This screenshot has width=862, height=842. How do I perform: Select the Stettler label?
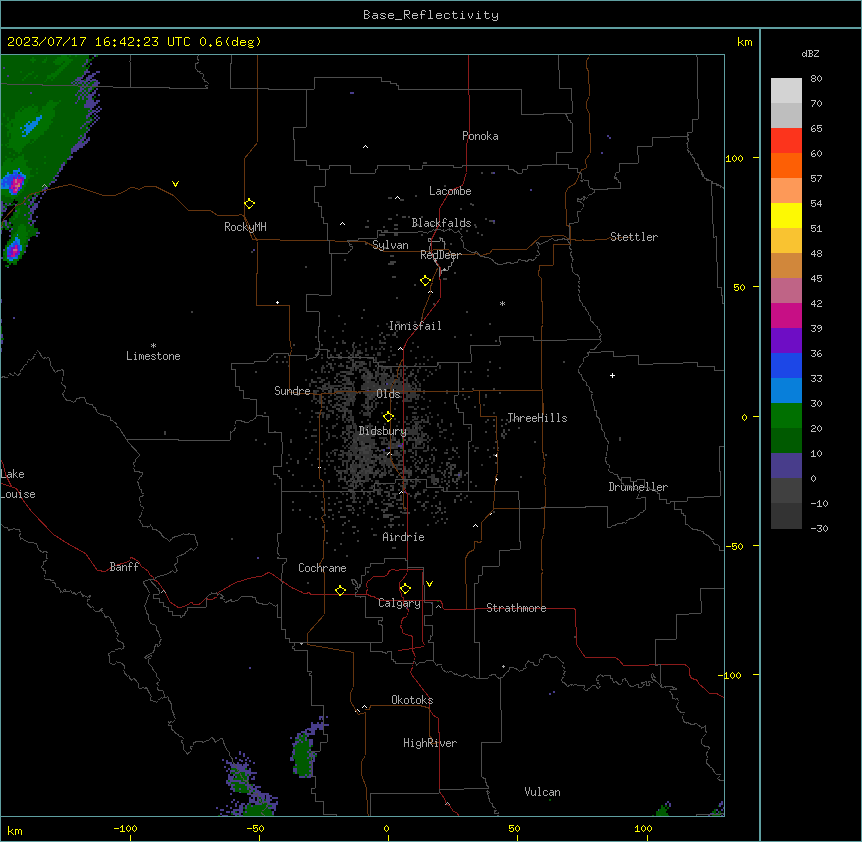pyautogui.click(x=634, y=237)
